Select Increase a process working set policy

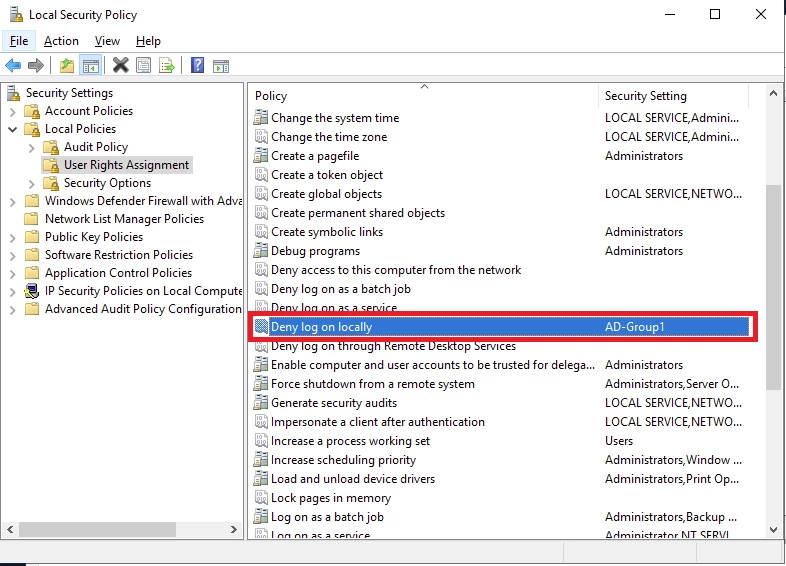tap(350, 441)
